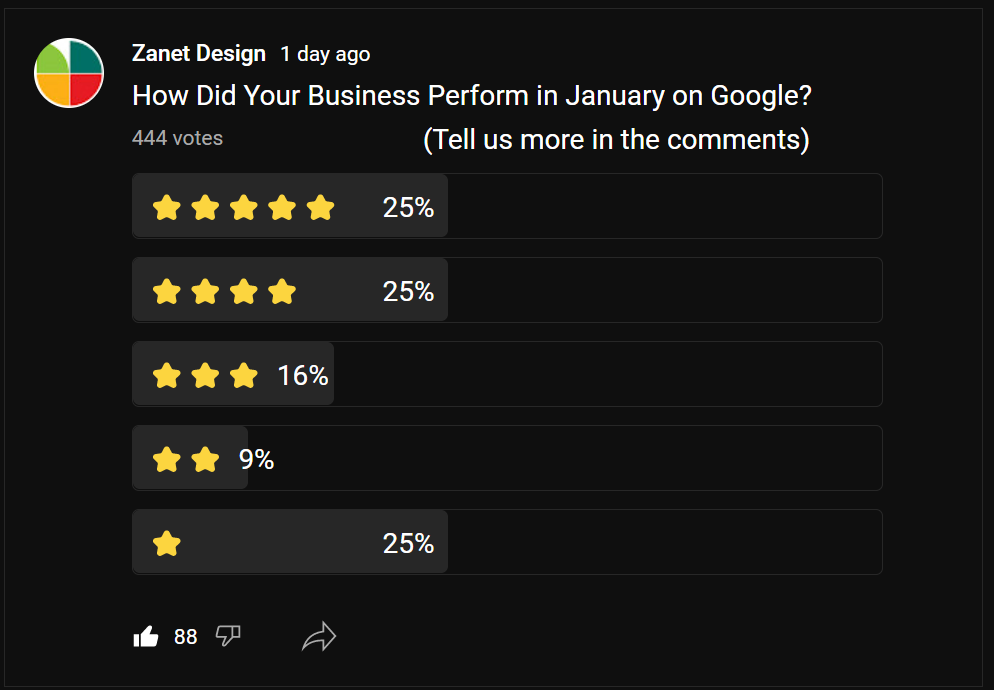Screen dimensions: 994x690
Task: Click the share arrow icon
Action: 318,634
